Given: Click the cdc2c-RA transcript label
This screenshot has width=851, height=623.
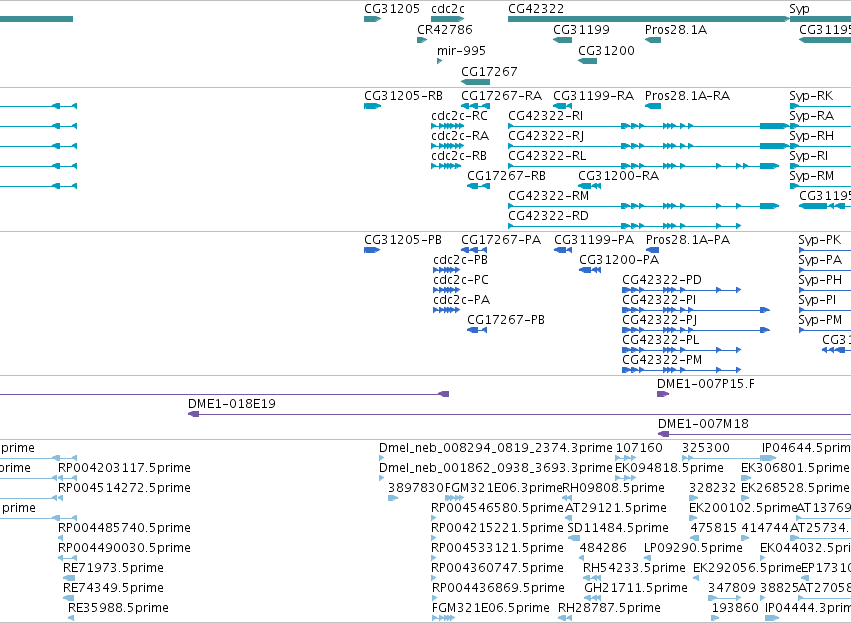Looking at the screenshot, I should [x=460, y=136].
